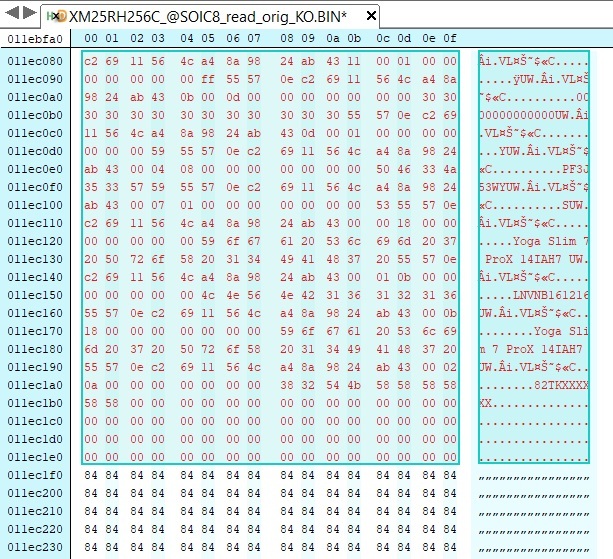Click byte 50 in row 011ec0e0

click(383, 169)
